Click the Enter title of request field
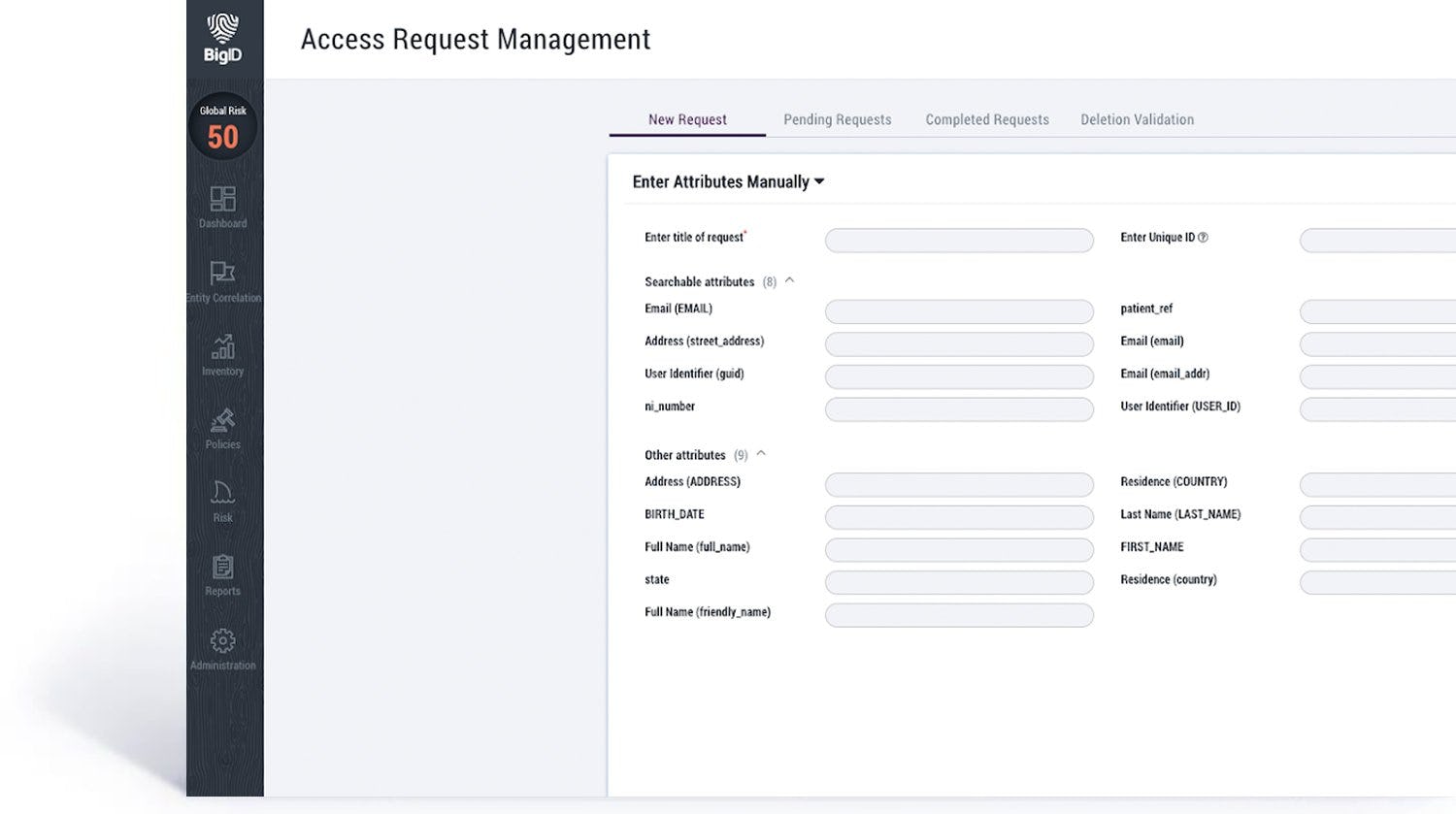The height and width of the screenshot is (814, 1456). tap(958, 241)
